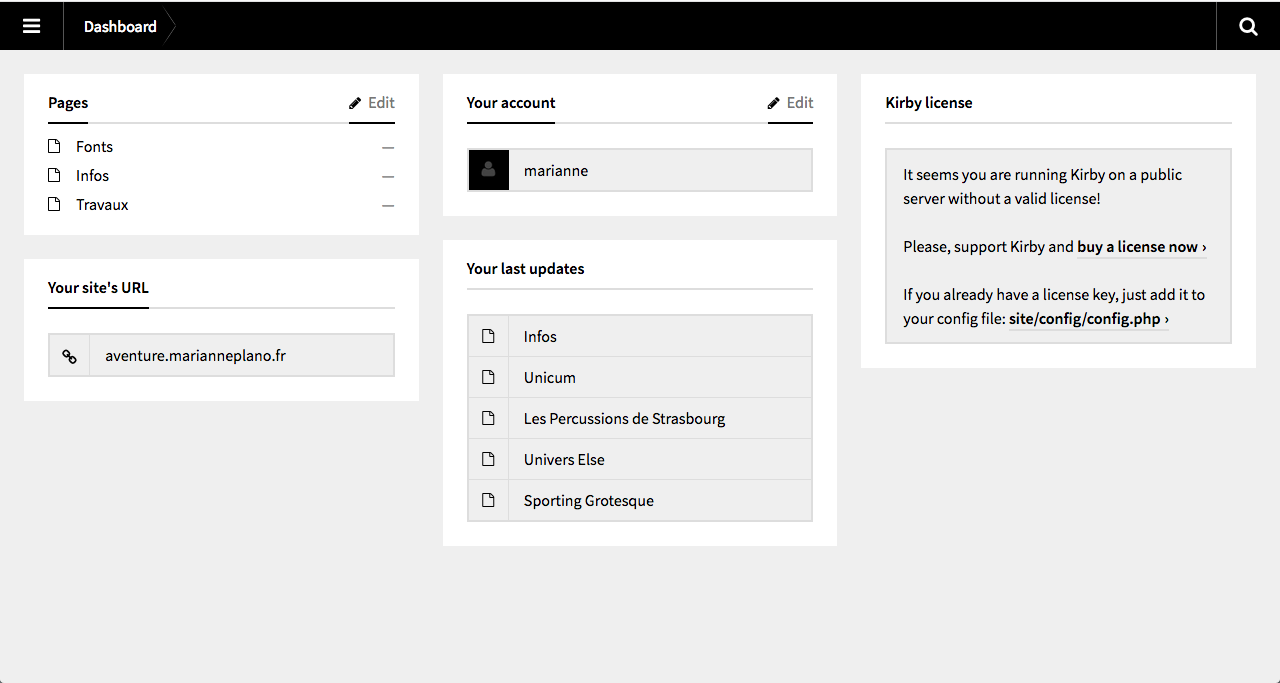
Task: Open the Infos page in Pages list
Action: 93,176
